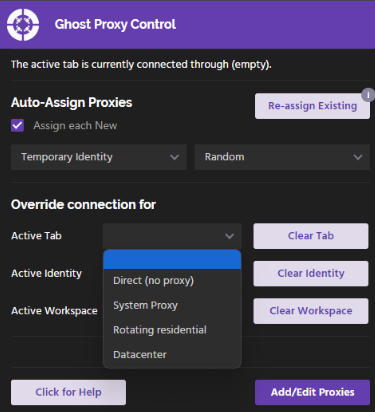The image size is (375, 412).
Task: Expand the Random selection dropdown
Action: (x=282, y=157)
